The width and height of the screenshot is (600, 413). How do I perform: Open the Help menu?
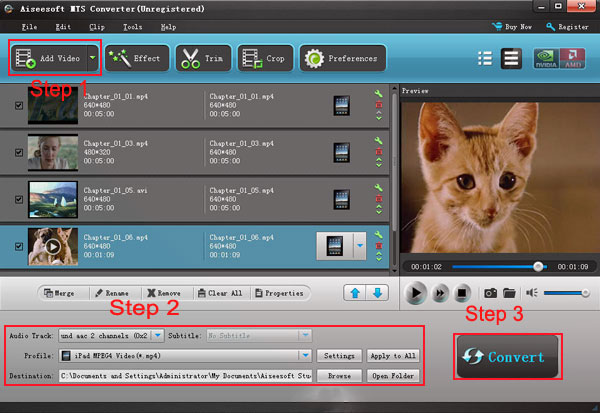coord(168,27)
